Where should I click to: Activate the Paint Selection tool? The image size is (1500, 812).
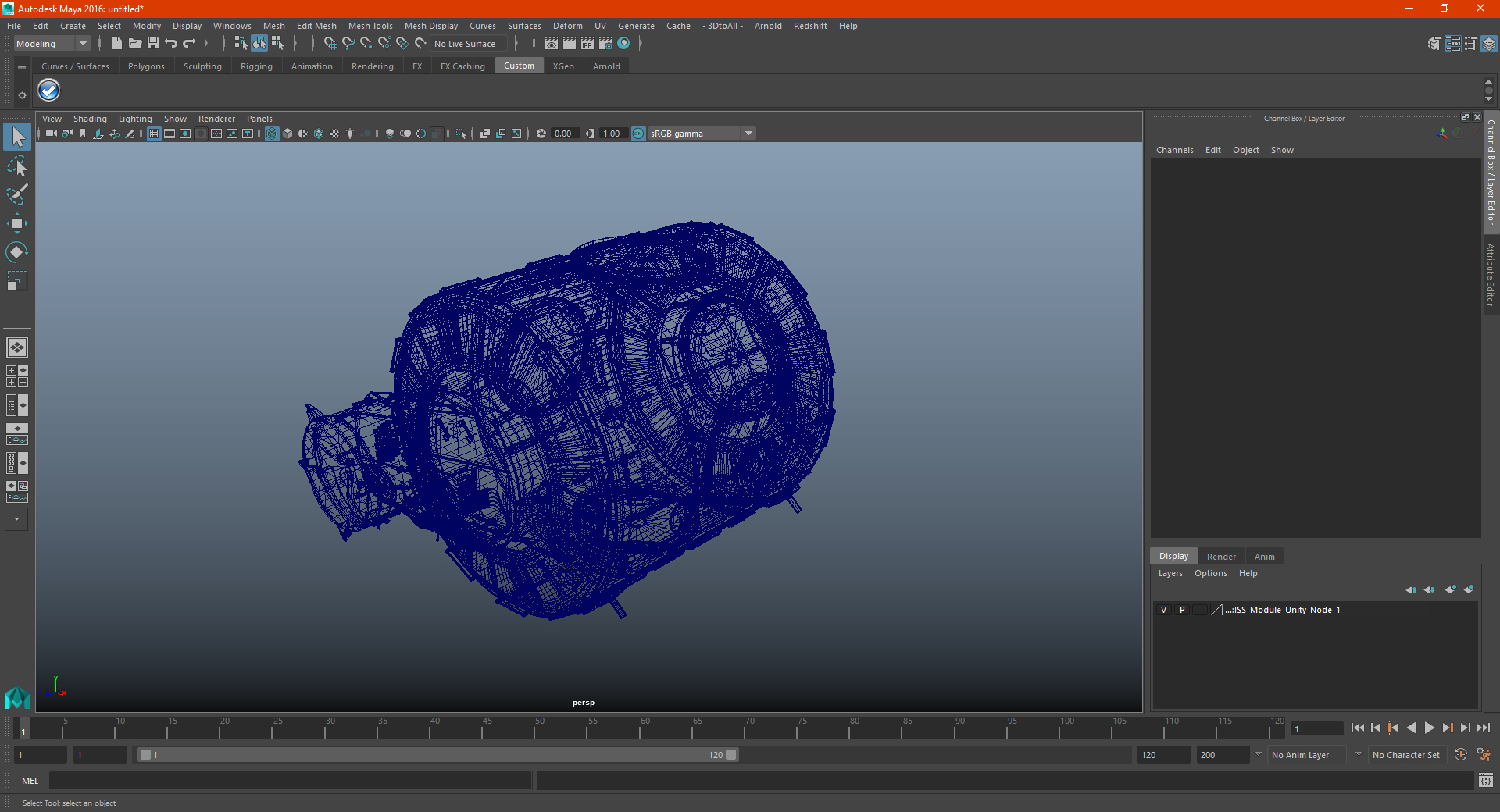coord(16,194)
